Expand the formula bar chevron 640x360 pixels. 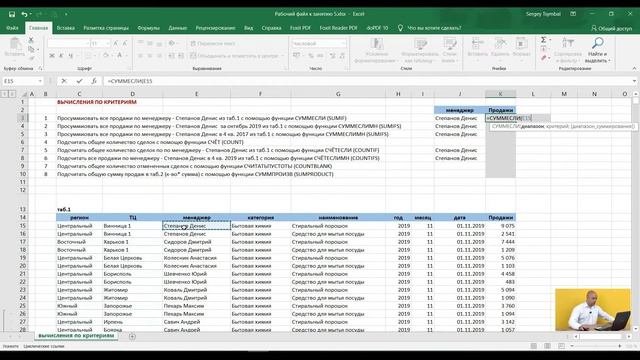pos(634,81)
